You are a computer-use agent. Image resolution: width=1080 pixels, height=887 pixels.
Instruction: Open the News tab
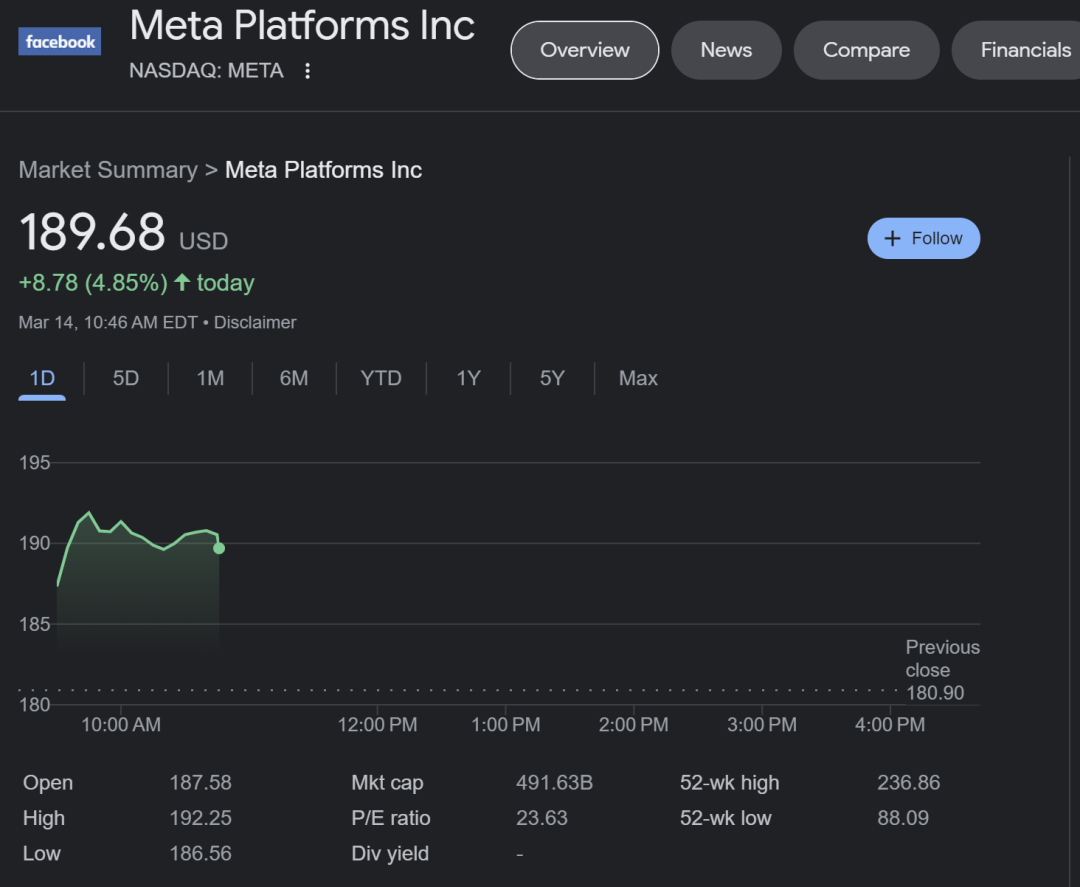tap(726, 50)
